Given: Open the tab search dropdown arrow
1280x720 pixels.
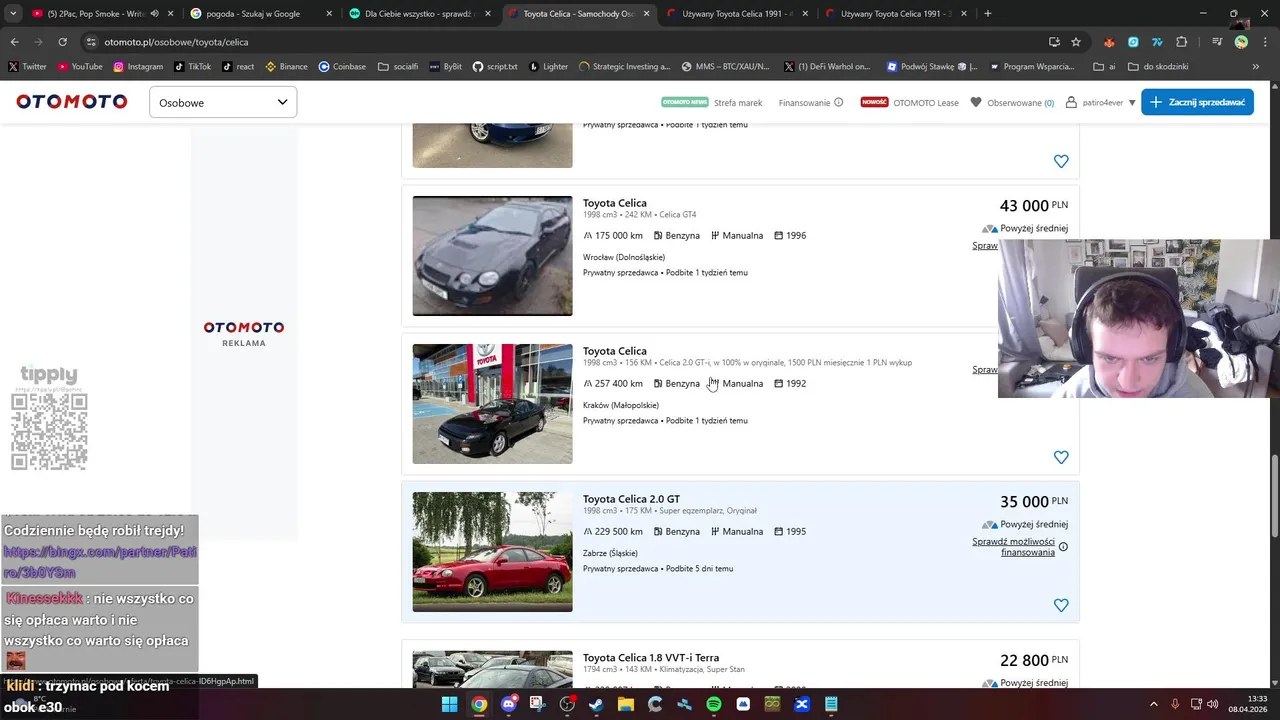Looking at the screenshot, I should click(13, 14).
